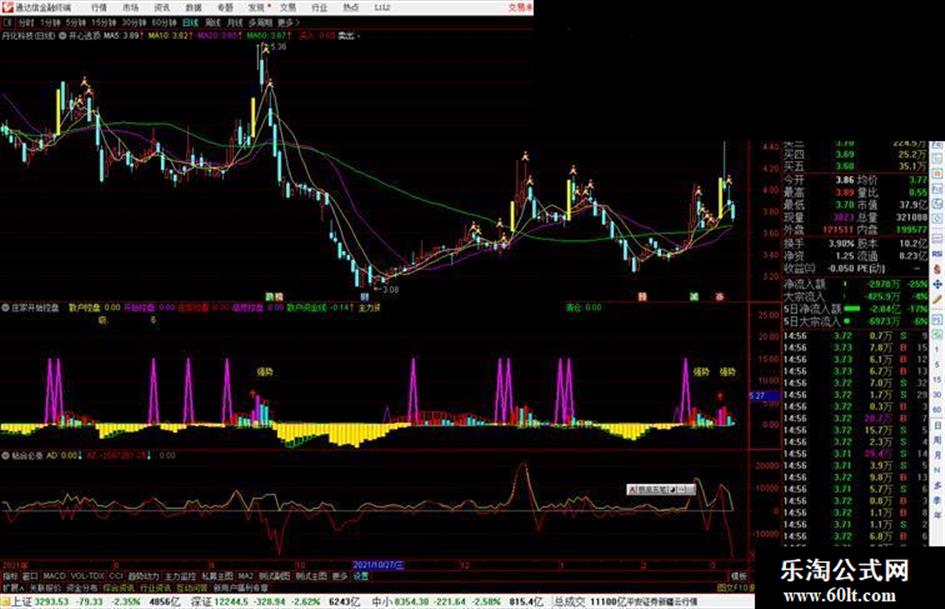Select the CCI indicator tab
Viewport: 945px width, 609px height.
point(116,576)
